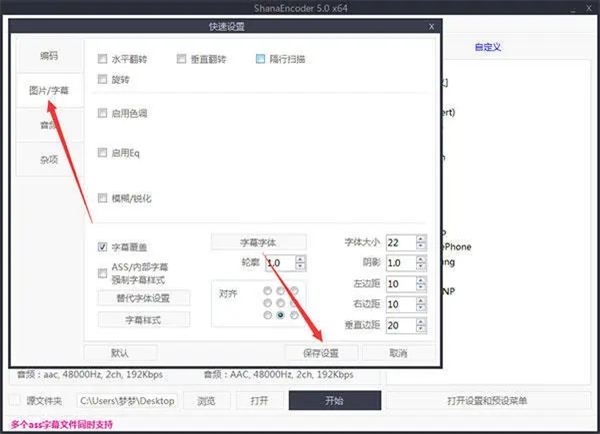This screenshot has width=600, height=434.
Task: Open the 图片/字幕 tab
Action: pyautogui.click(x=47, y=91)
